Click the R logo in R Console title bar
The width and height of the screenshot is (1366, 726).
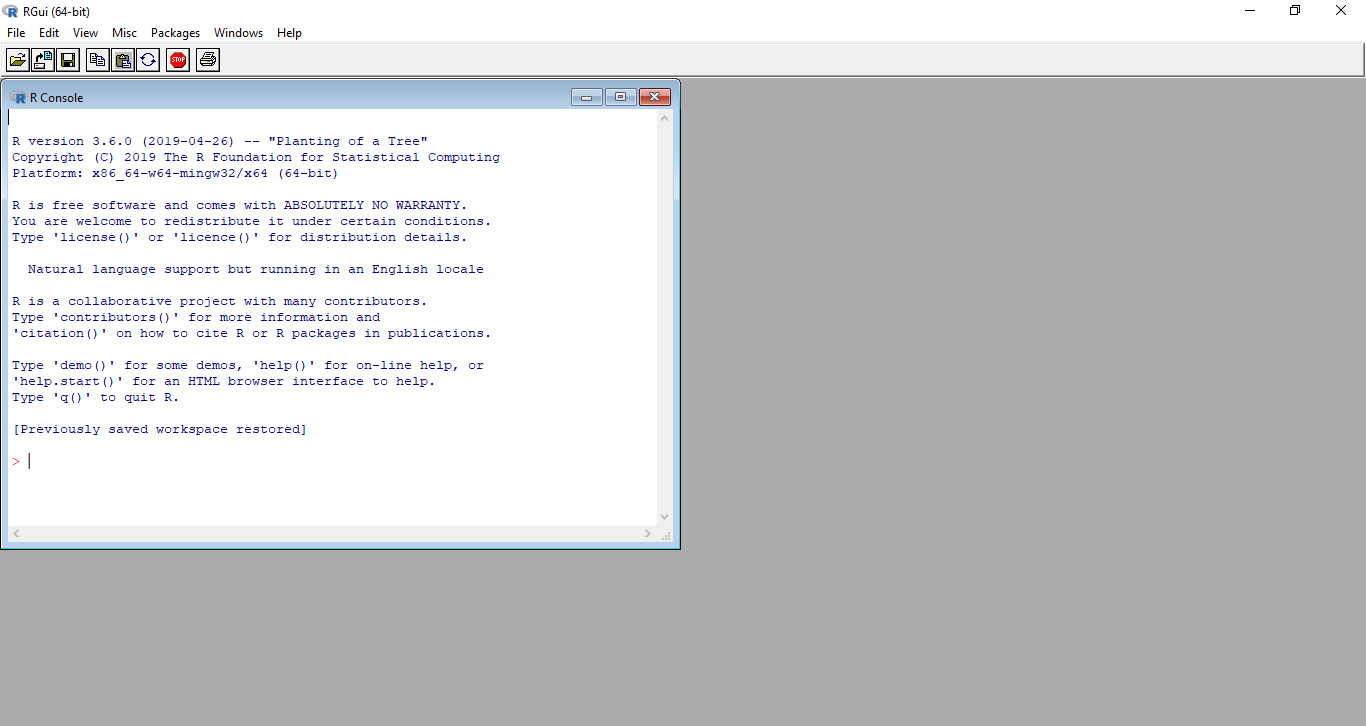click(x=19, y=97)
